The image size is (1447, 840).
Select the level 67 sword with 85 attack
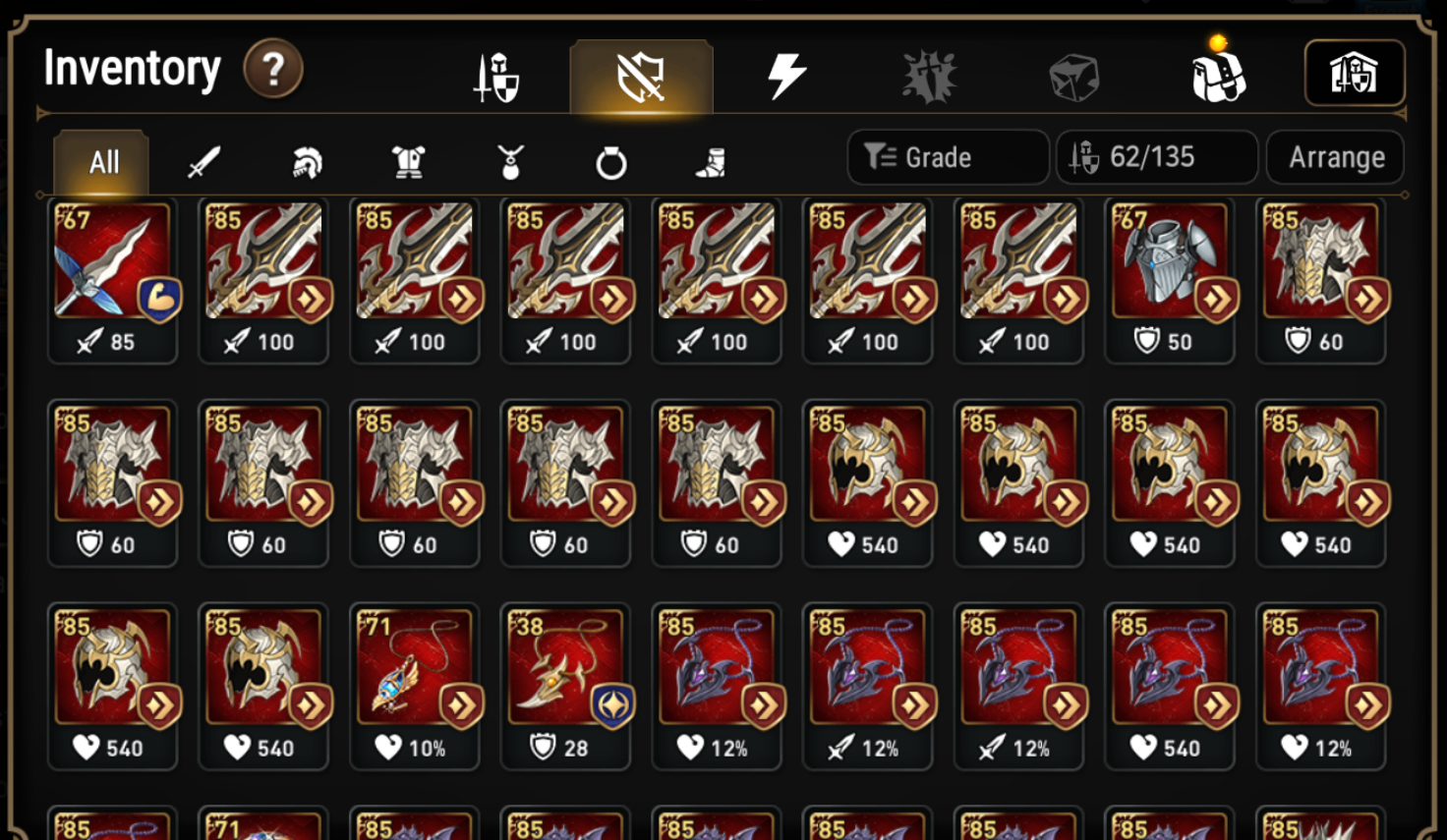tap(113, 281)
